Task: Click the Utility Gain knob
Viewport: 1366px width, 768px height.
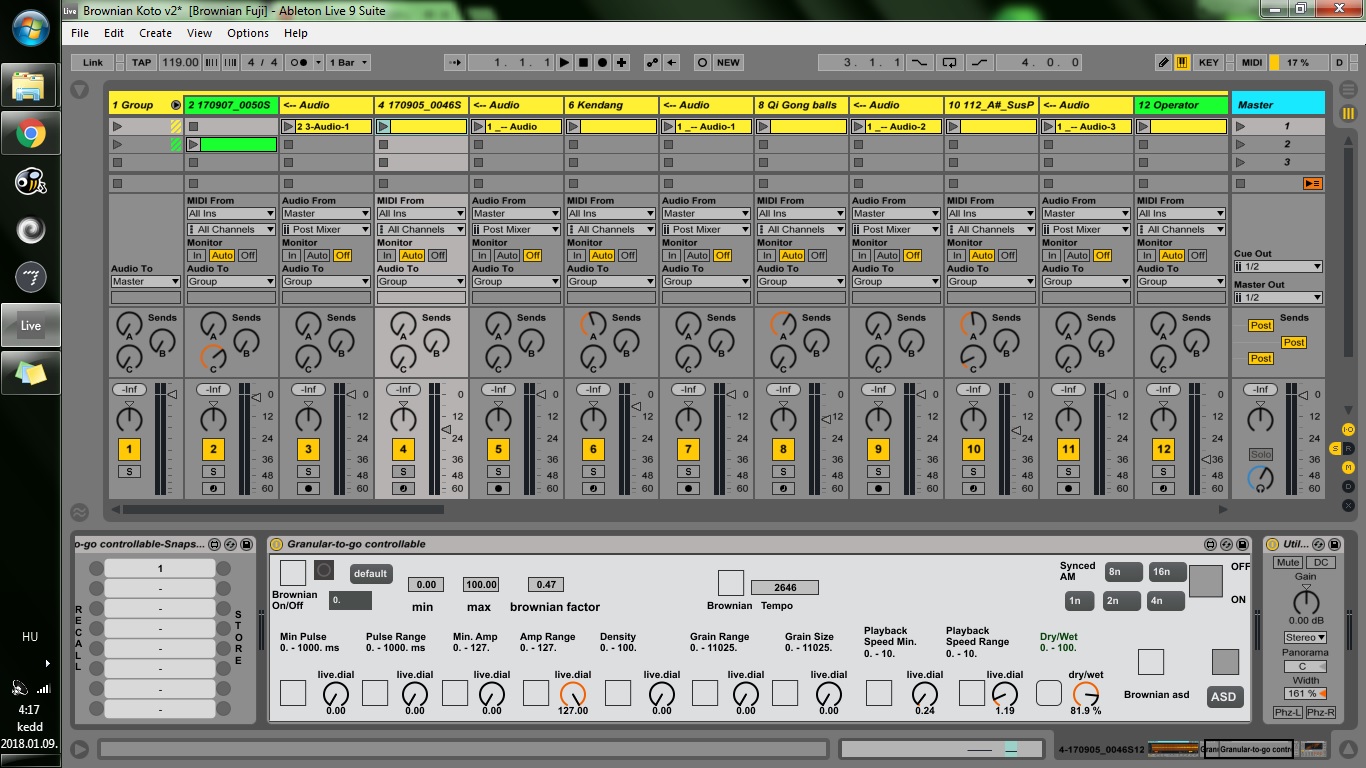Action: click(1305, 602)
